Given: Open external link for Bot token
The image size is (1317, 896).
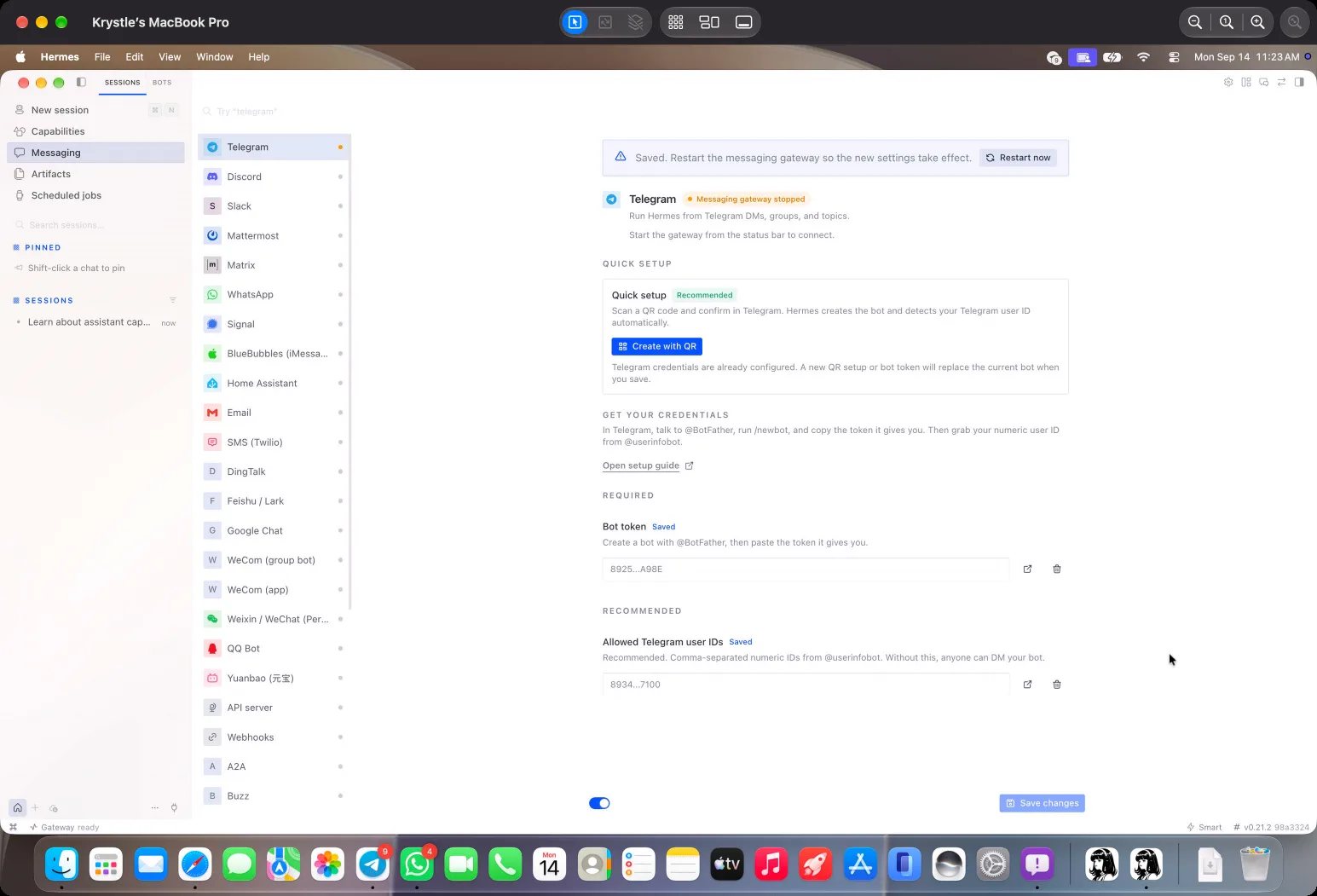Looking at the screenshot, I should (1027, 569).
